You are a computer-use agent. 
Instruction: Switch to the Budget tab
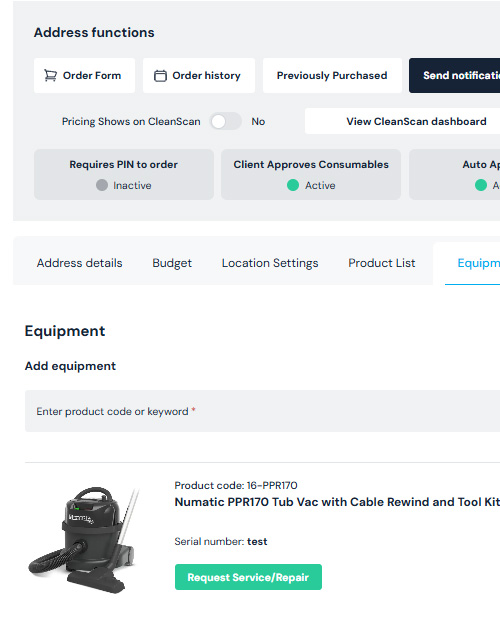(172, 263)
